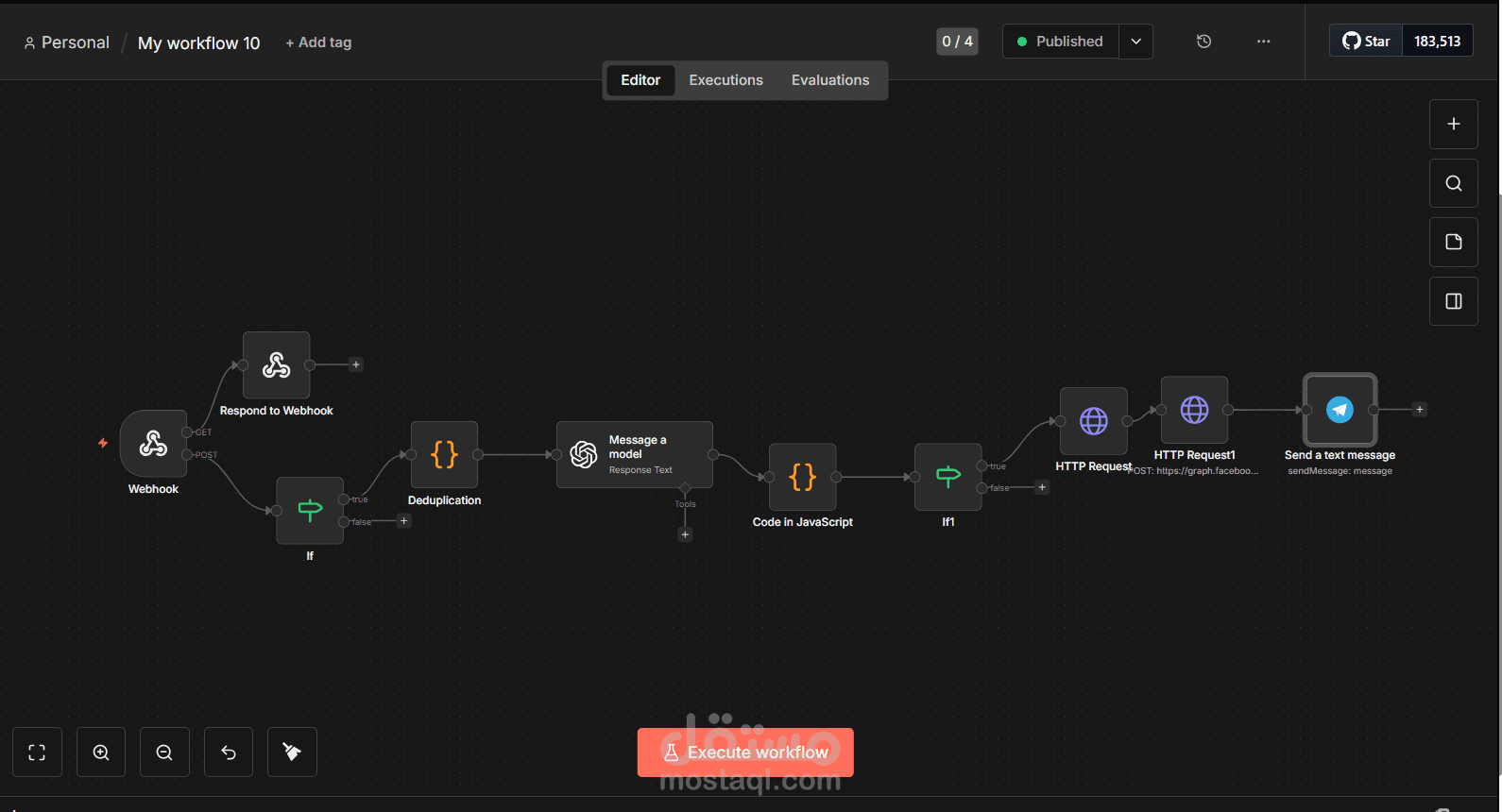Open the three-dot workflow options menu
1502x812 pixels.
1263,42
